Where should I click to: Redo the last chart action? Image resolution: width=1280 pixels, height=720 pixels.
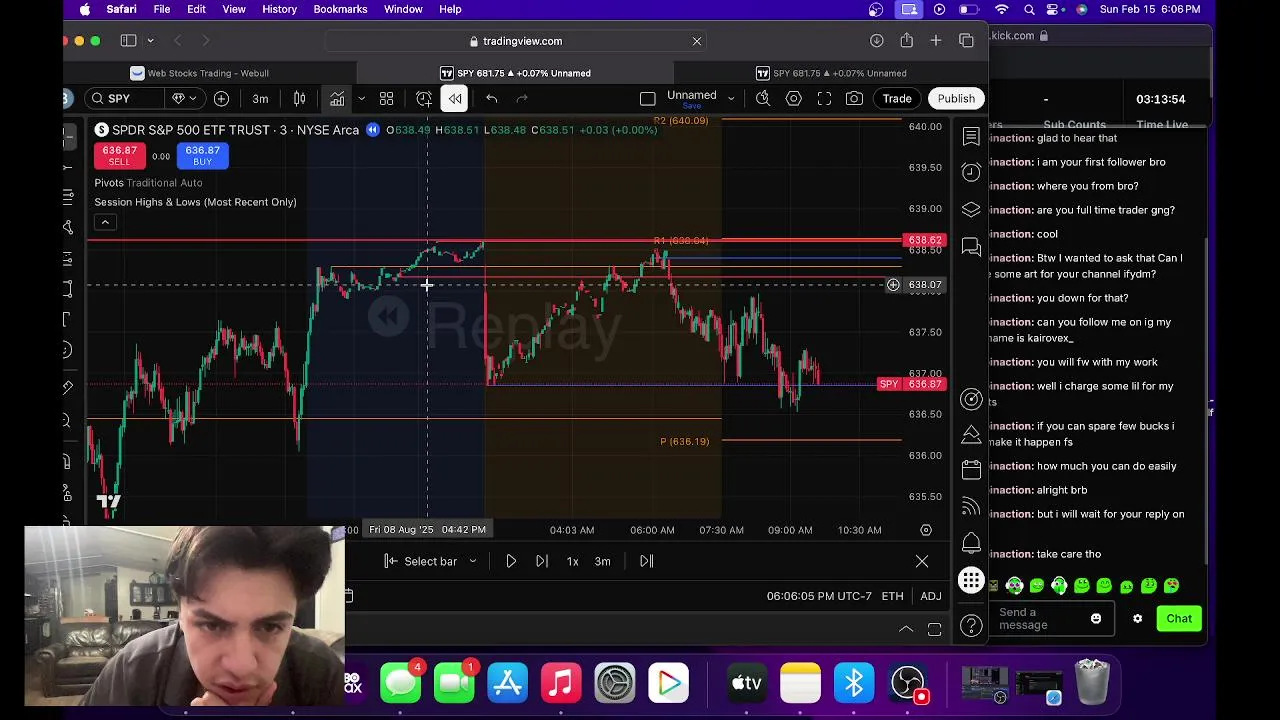[x=522, y=98]
